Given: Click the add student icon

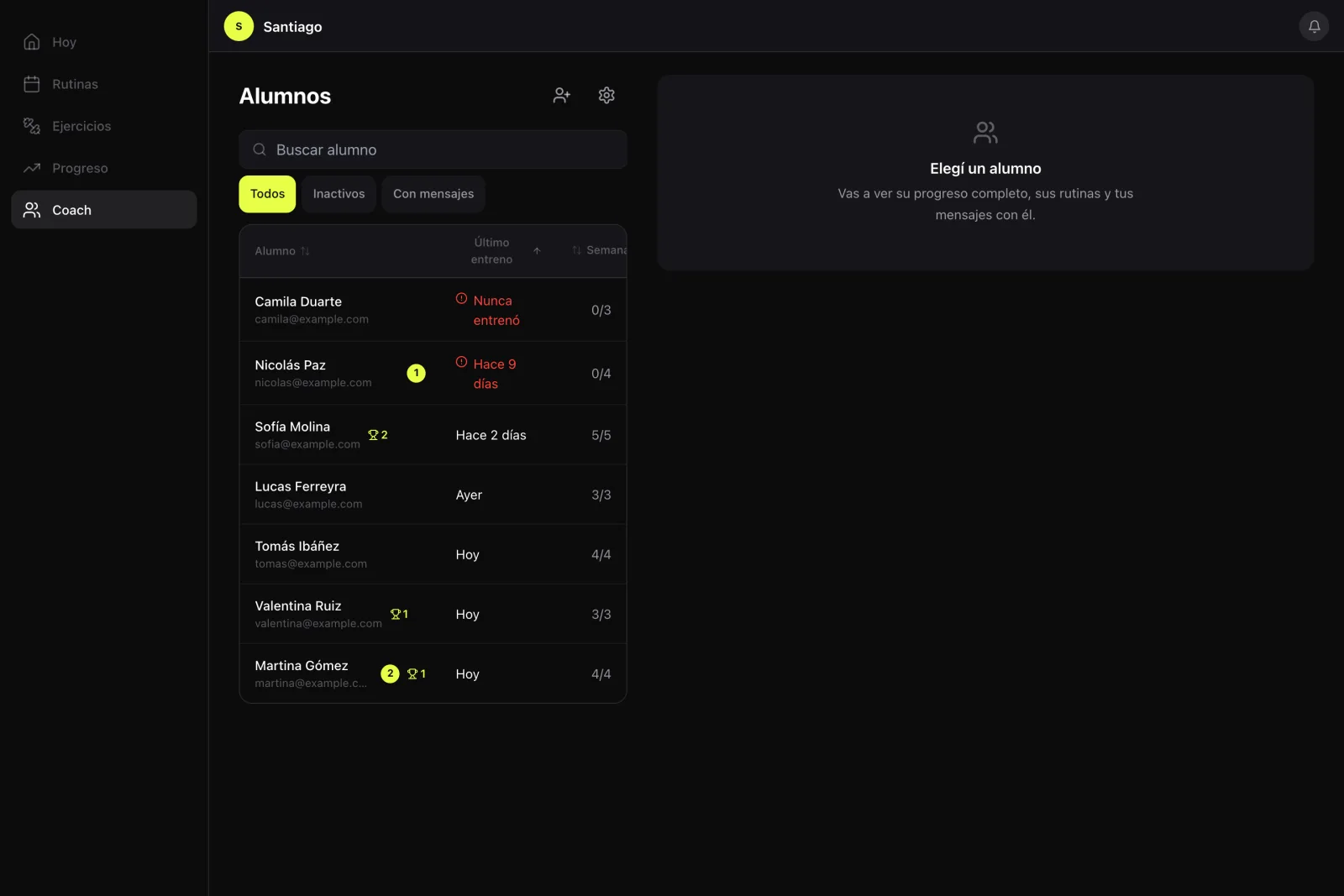Looking at the screenshot, I should coord(562,95).
